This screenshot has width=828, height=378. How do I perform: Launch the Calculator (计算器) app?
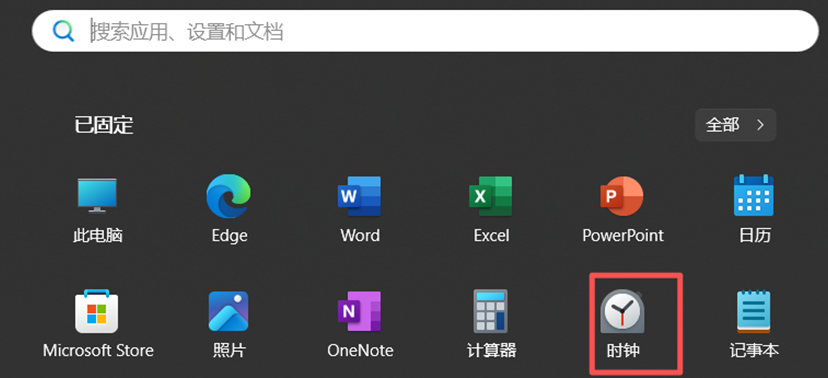click(491, 311)
